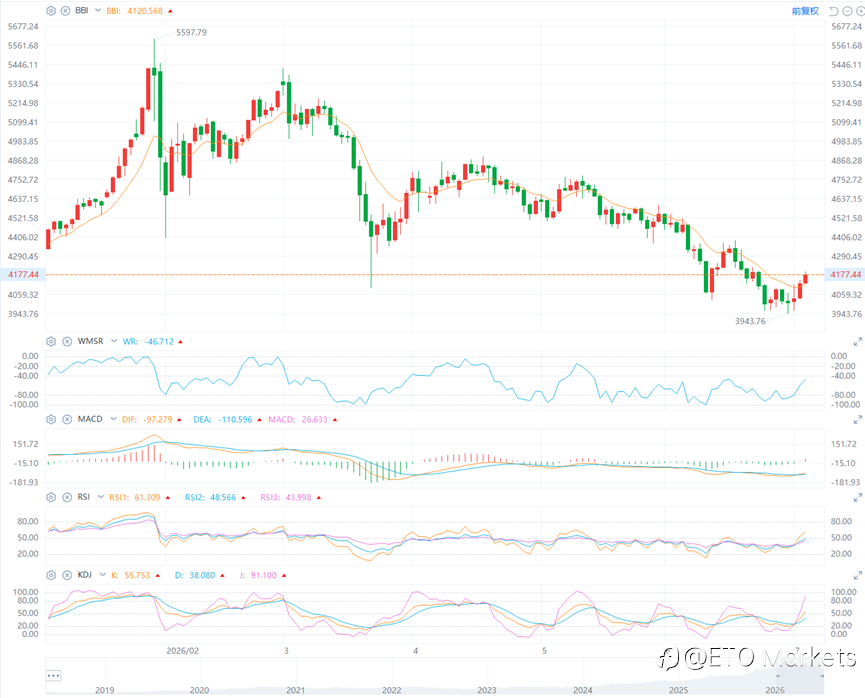Click the 5597.79 high price annotation
This screenshot has width=865, height=698.
[x=191, y=33]
